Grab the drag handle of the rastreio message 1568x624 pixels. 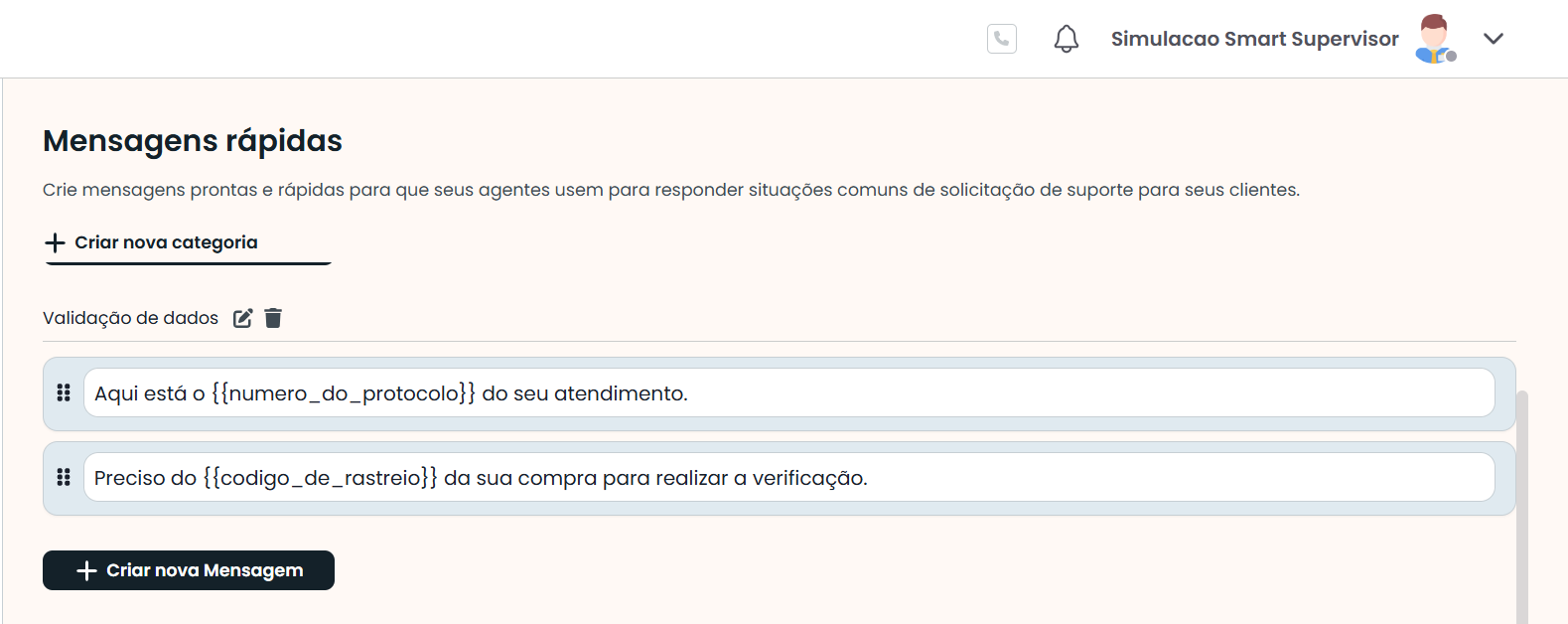pyautogui.click(x=64, y=478)
